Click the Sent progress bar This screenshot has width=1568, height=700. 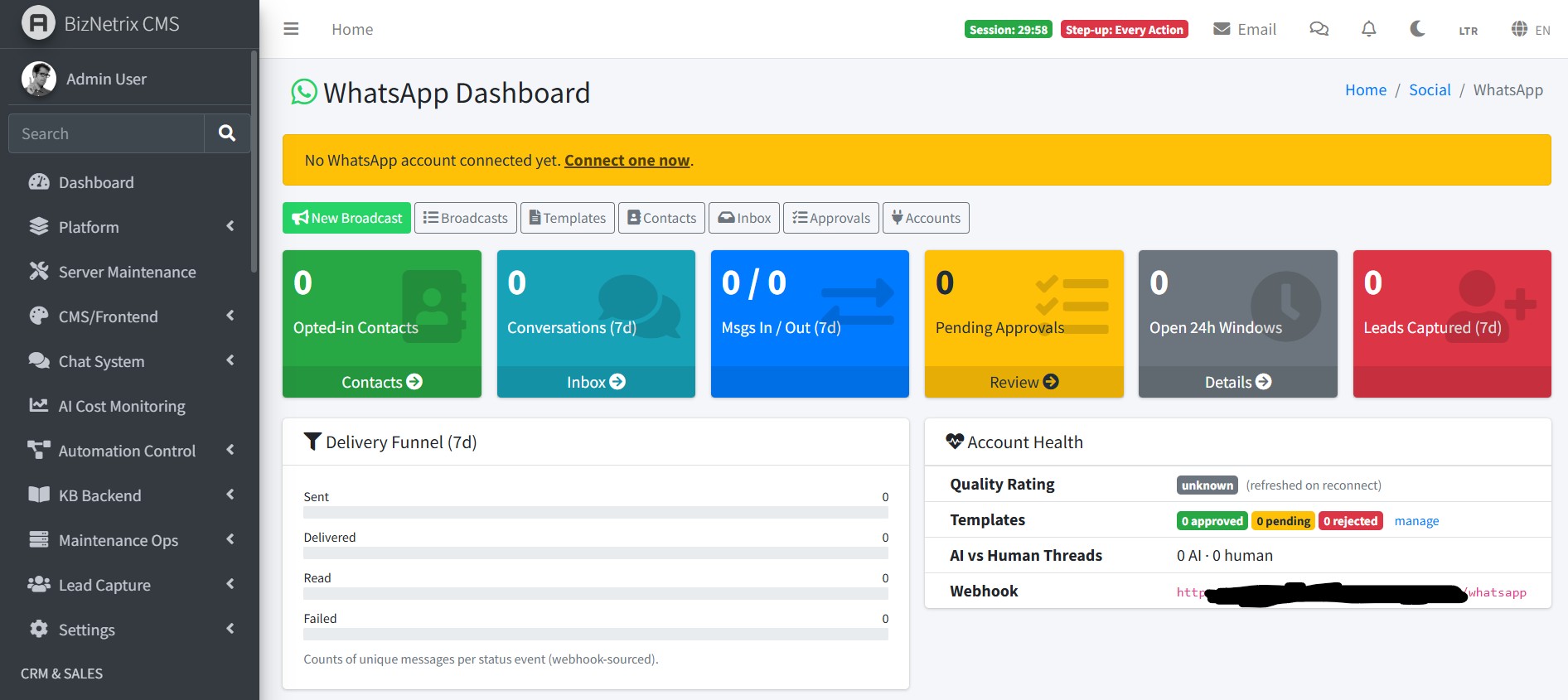[596, 513]
